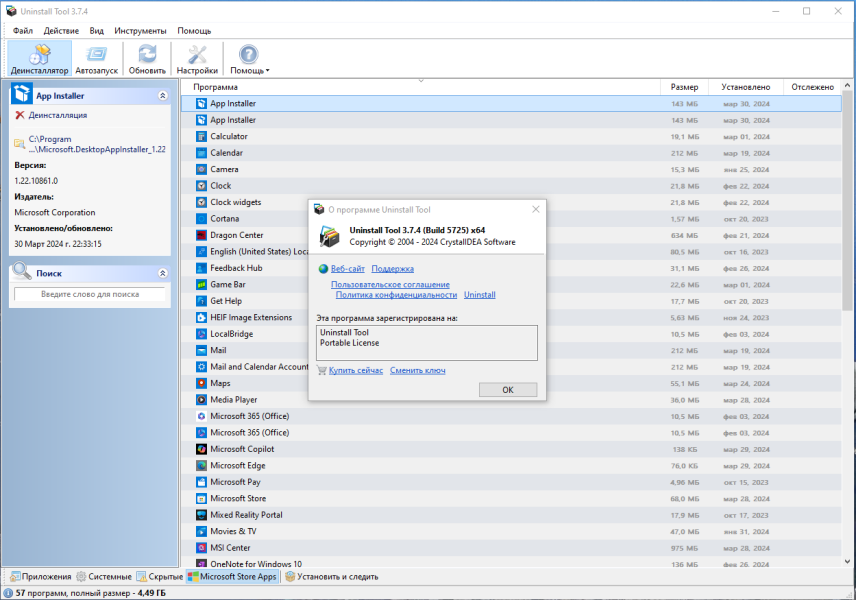Select the Calendar app icon
Screen dimensions: 856x600
pyautogui.click(x=201, y=153)
